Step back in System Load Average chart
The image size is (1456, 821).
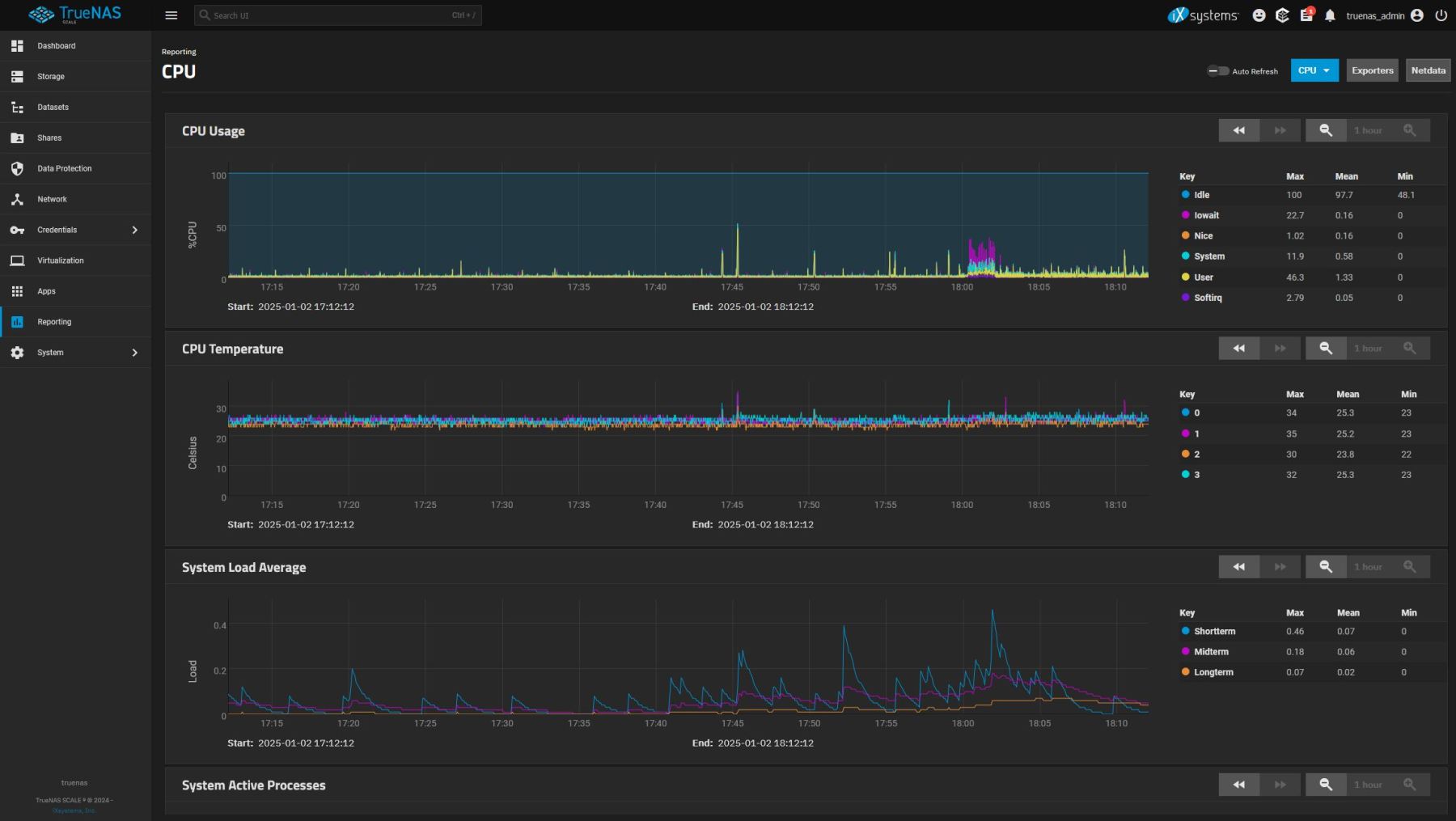(1238, 567)
